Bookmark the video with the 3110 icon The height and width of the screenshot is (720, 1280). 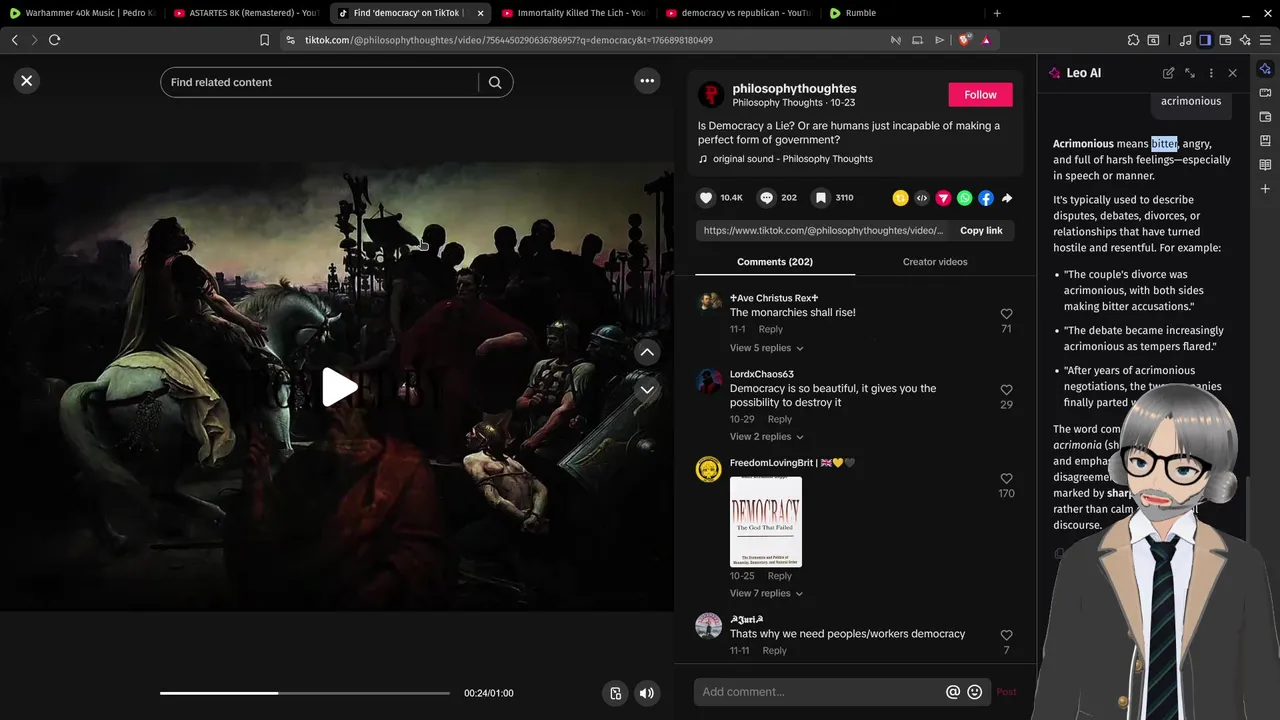(x=820, y=198)
